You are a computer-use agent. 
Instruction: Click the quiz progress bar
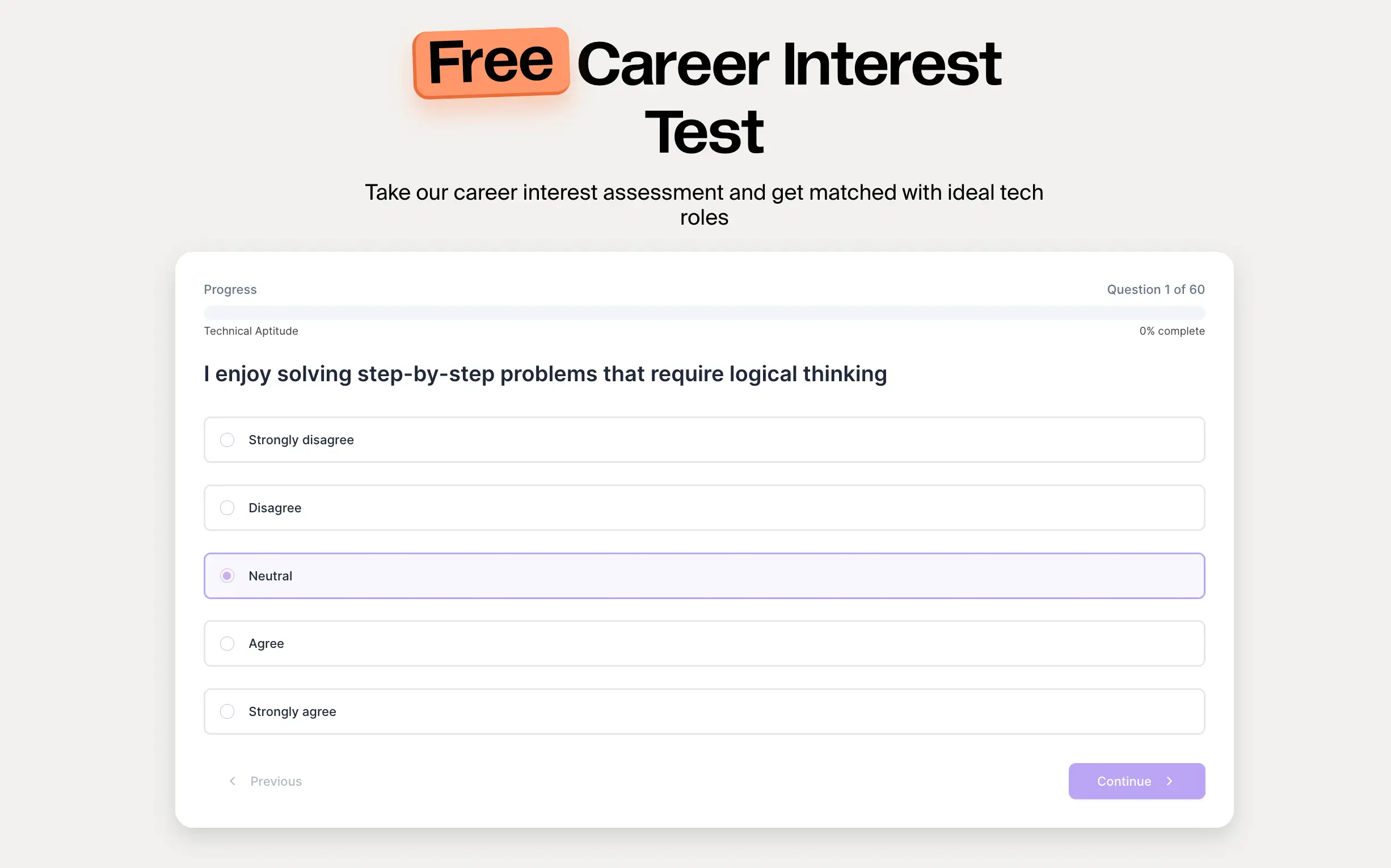click(704, 313)
